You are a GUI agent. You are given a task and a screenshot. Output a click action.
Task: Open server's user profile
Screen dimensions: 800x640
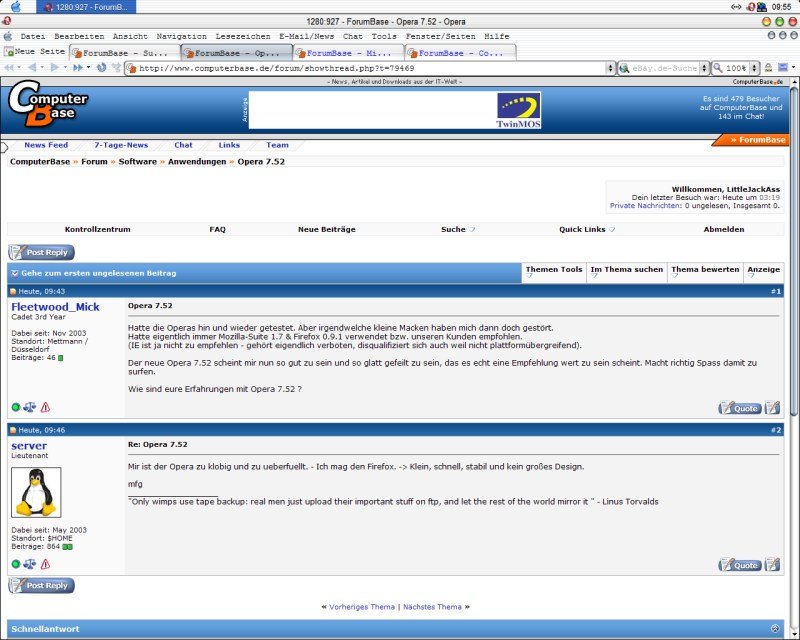coord(29,446)
